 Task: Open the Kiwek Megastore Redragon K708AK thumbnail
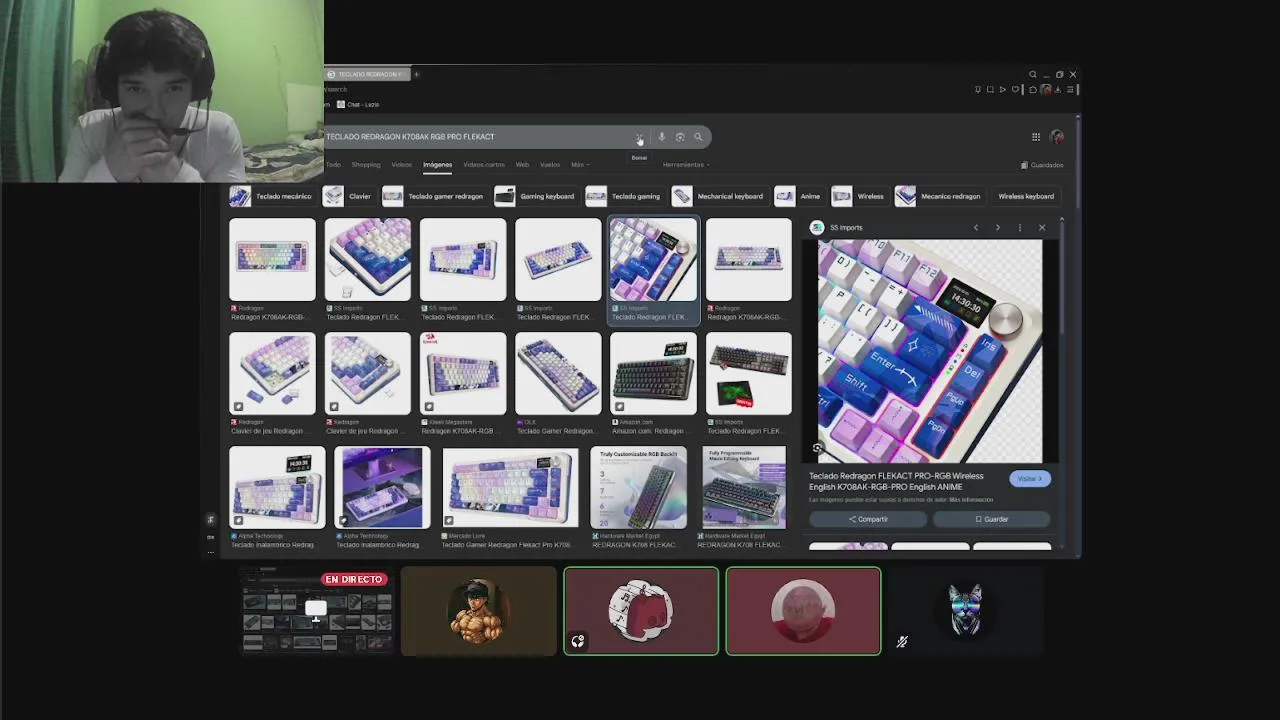(463, 373)
